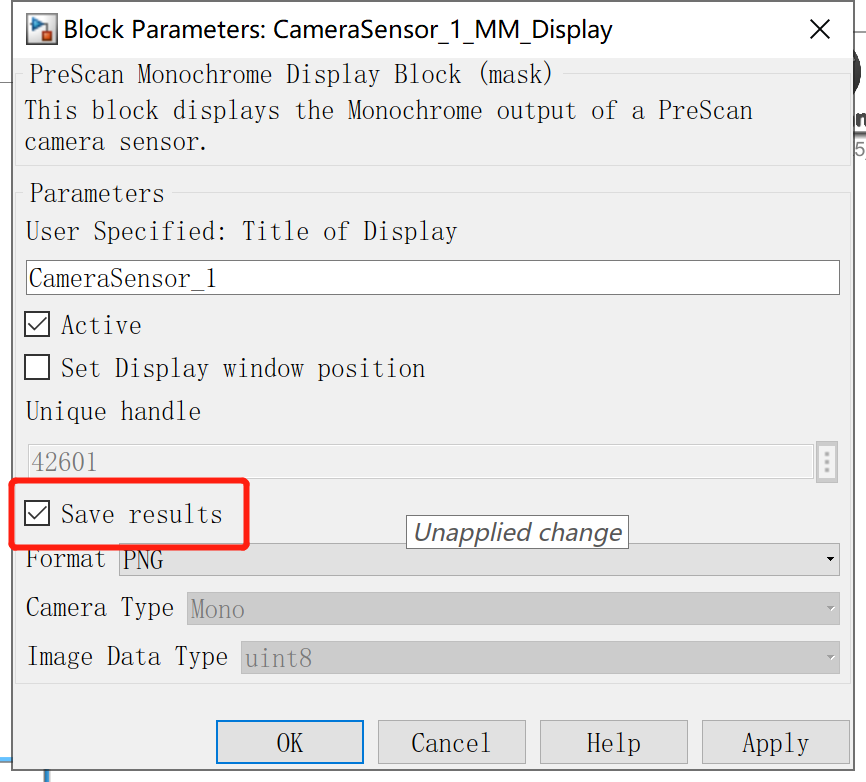Uncheck the Active checkbox
866x782 pixels.
point(37,324)
